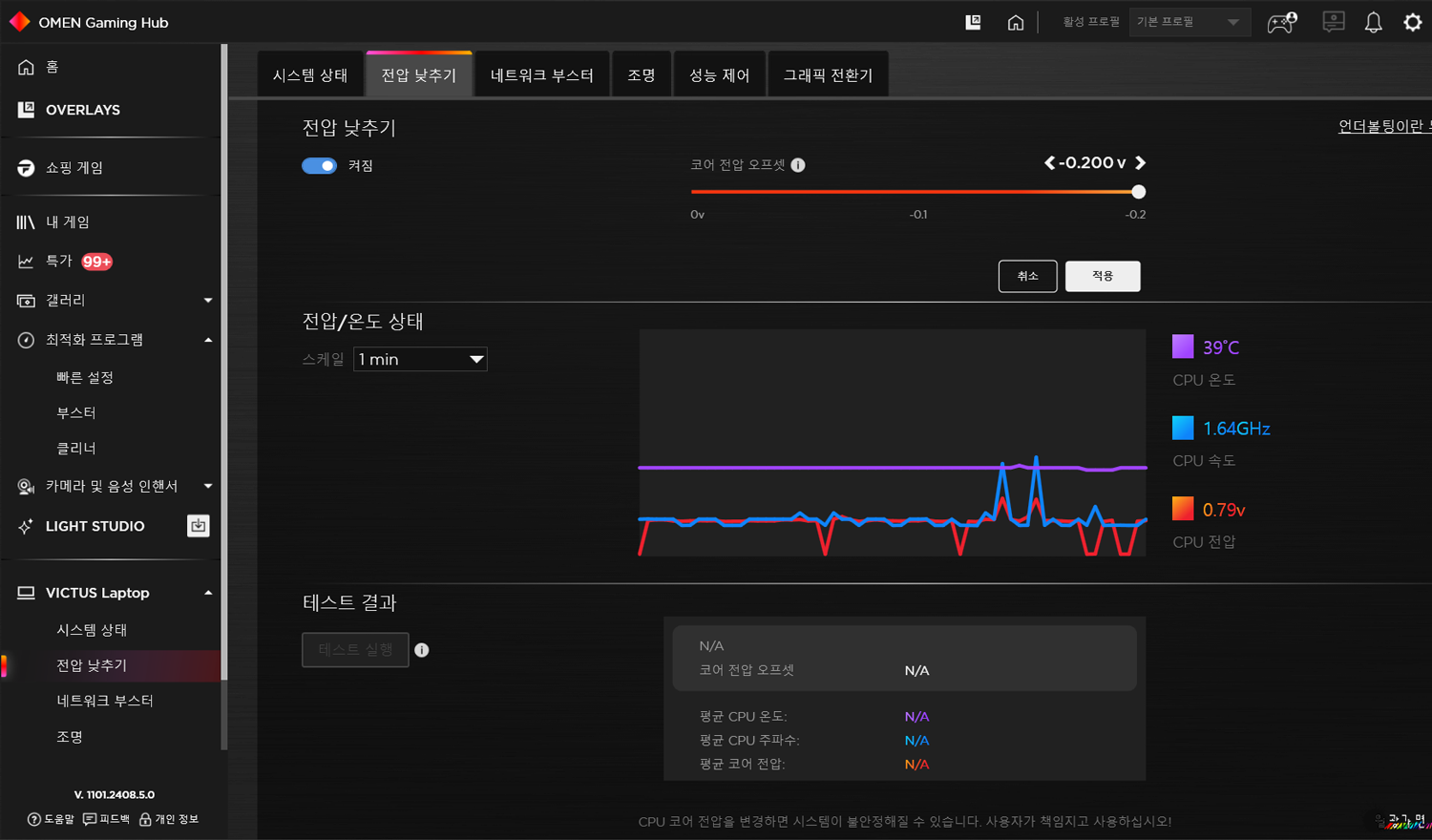The height and width of the screenshot is (840, 1432).
Task: Turn off the undervolting toggle
Action: pos(319,166)
